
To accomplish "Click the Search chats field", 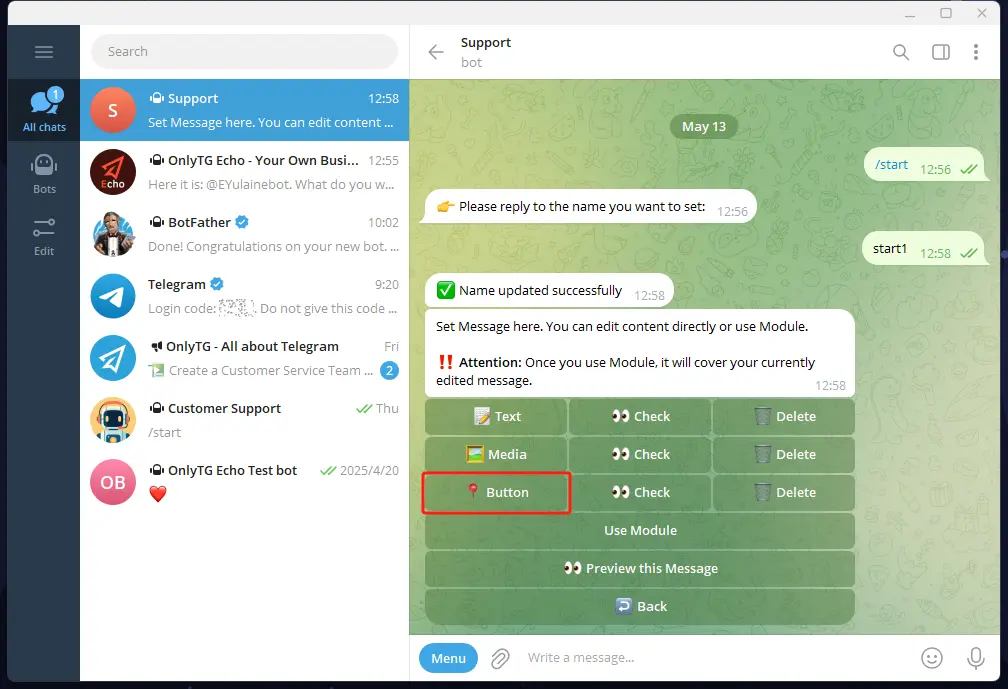I will click(x=244, y=51).
